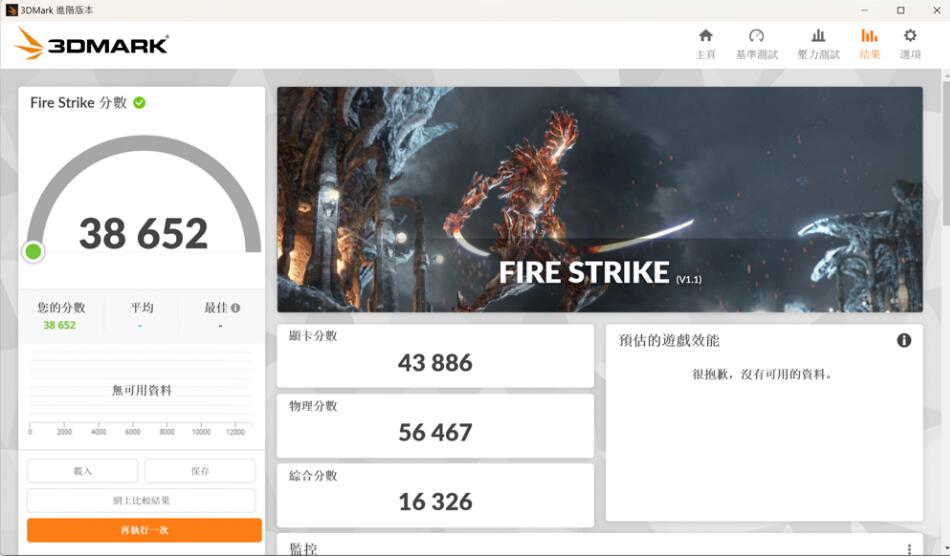Click the 無可用資料 no data text
950x557 pixels.
click(142, 390)
